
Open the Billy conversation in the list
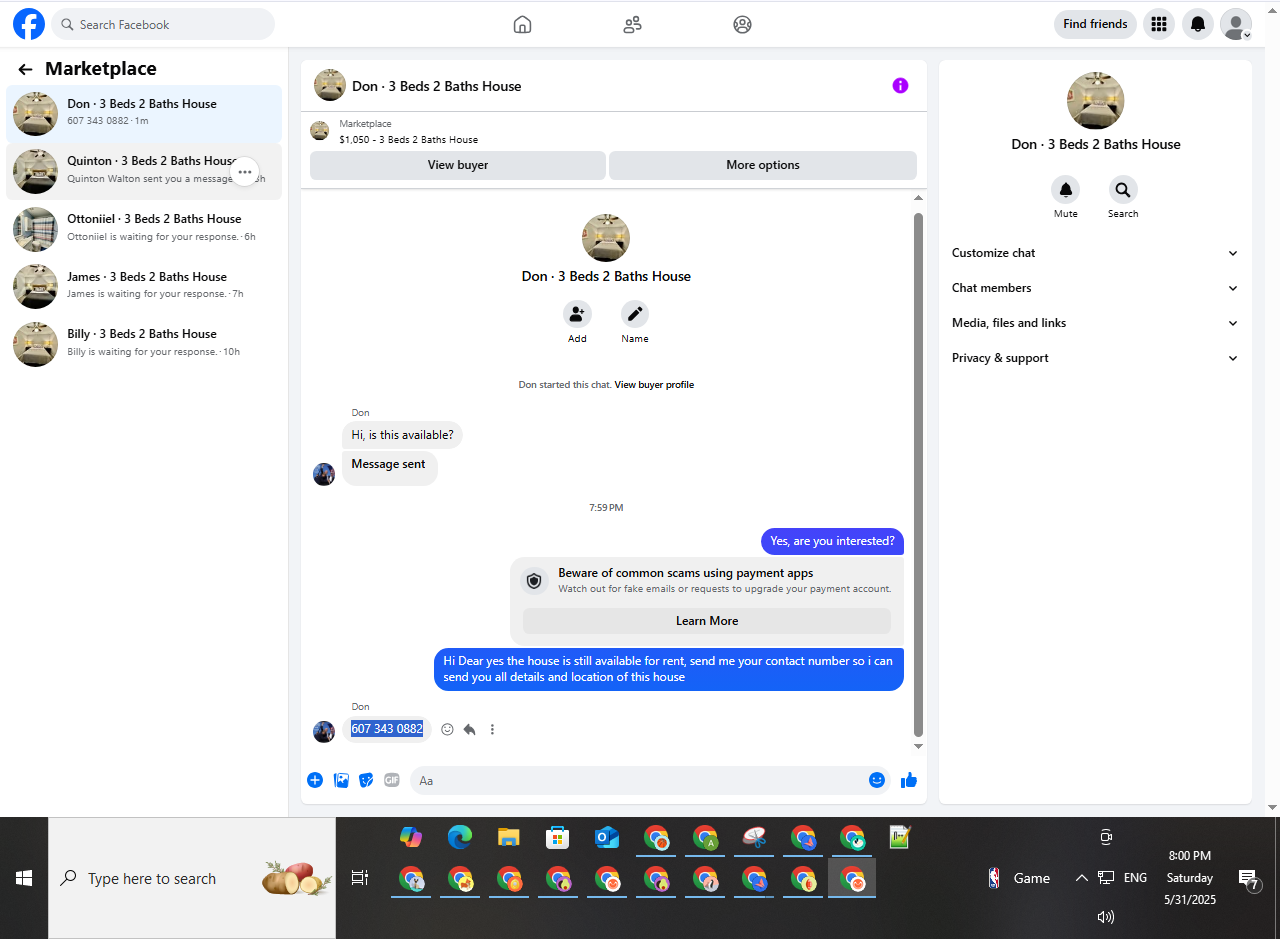point(144,344)
